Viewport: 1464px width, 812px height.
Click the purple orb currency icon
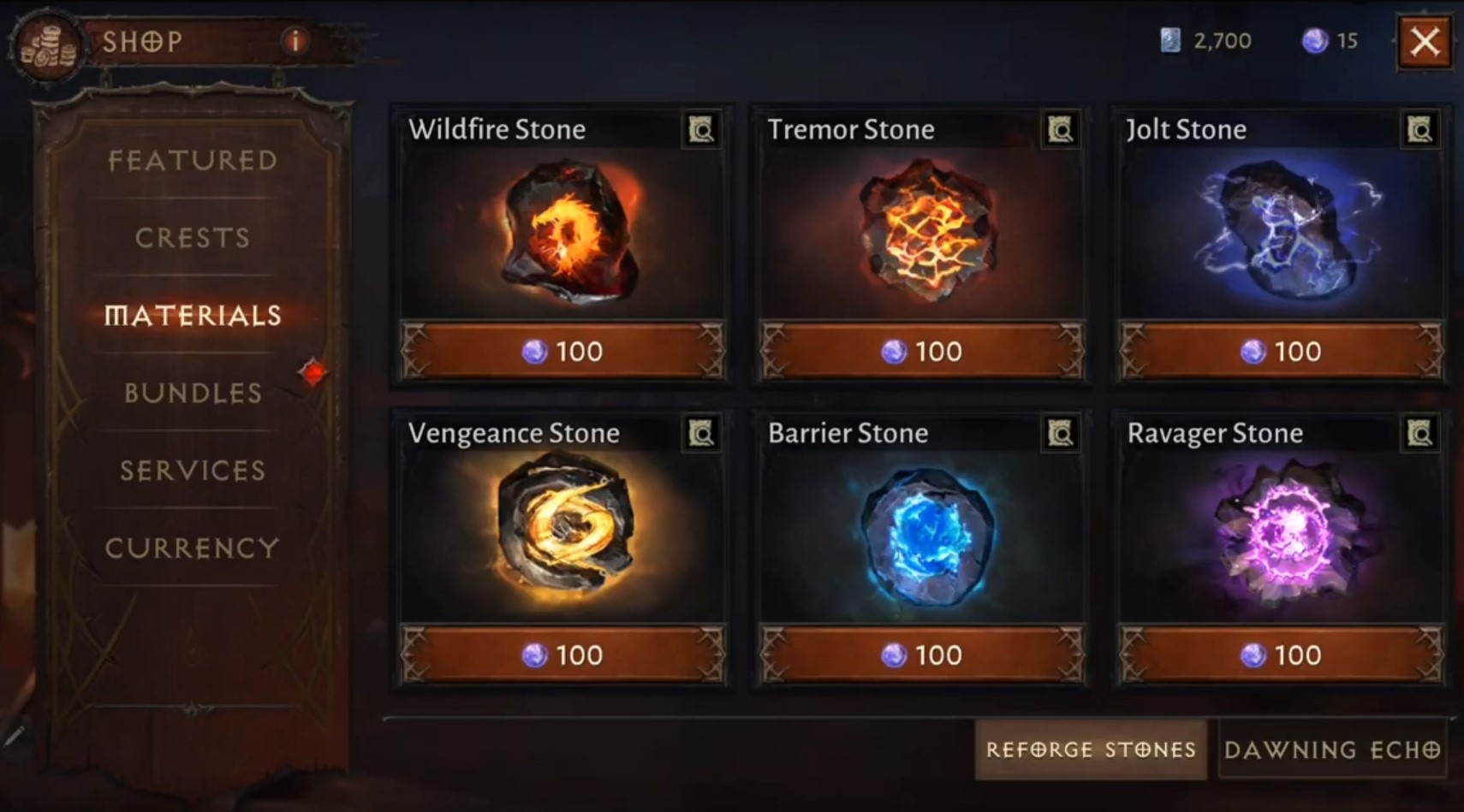tap(1315, 40)
